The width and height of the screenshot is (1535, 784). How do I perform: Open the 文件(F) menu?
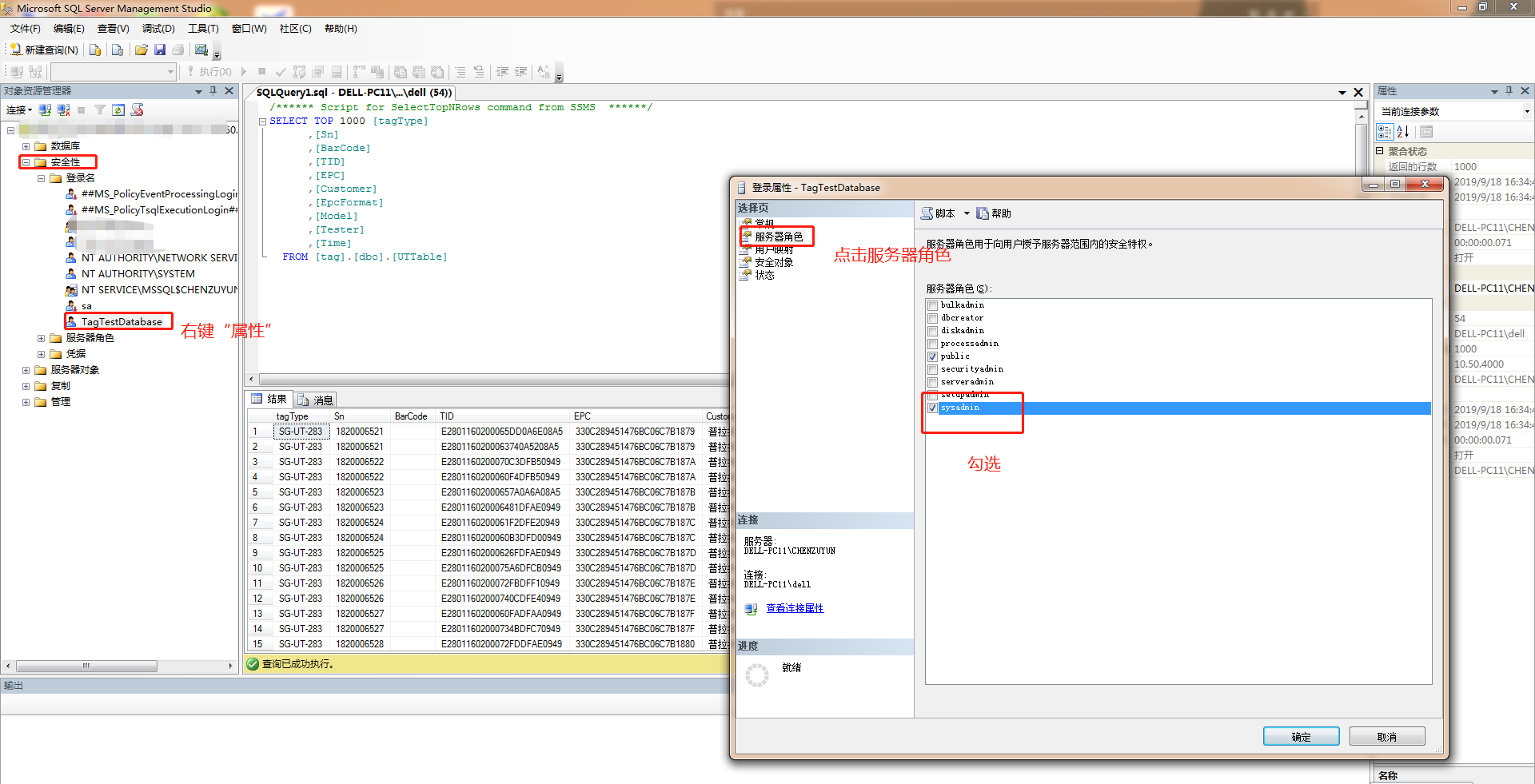(x=25, y=29)
